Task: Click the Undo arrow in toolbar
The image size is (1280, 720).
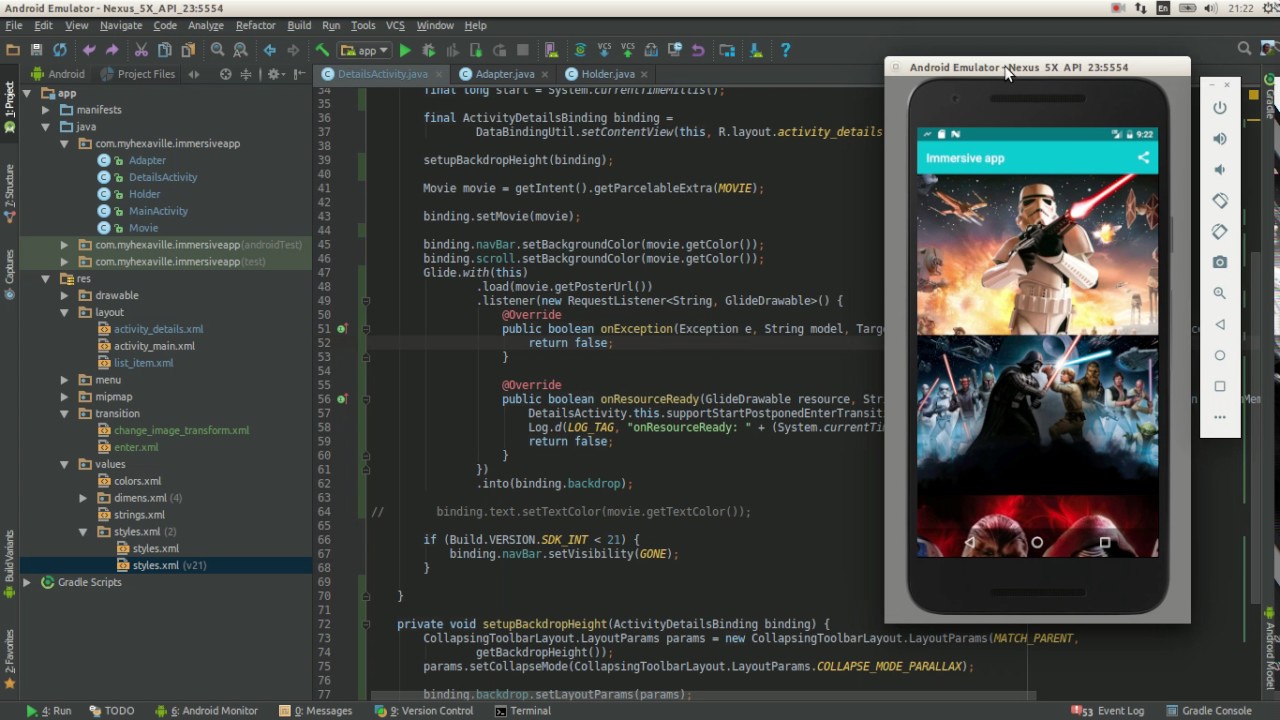Action: [89, 50]
